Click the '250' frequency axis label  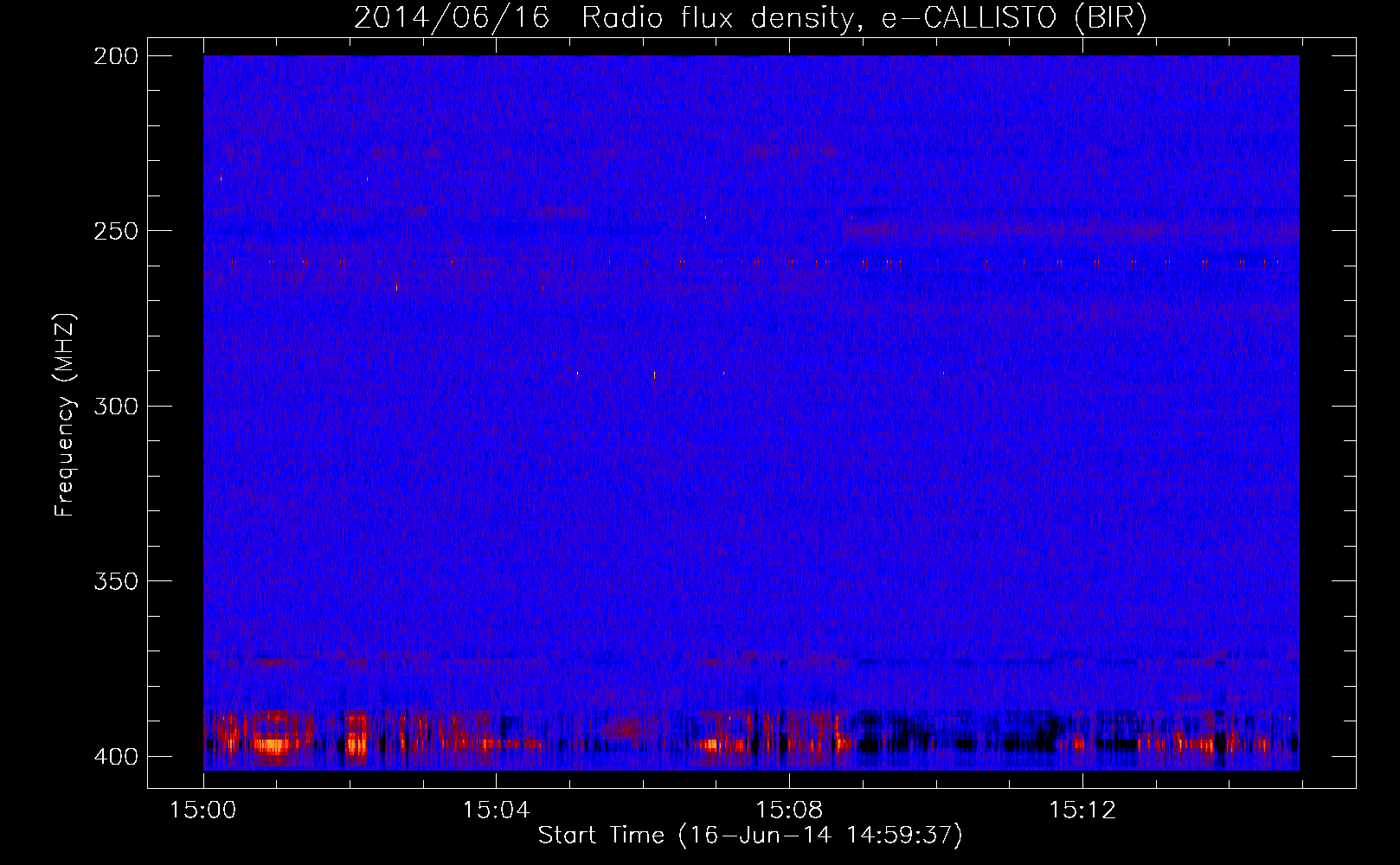(116, 231)
